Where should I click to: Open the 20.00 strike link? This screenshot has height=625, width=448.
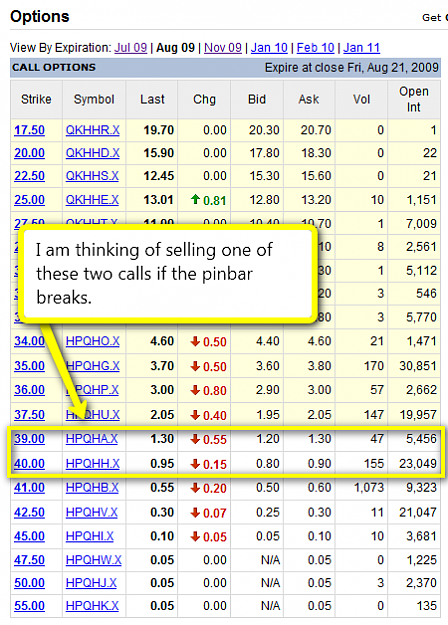tap(29, 153)
